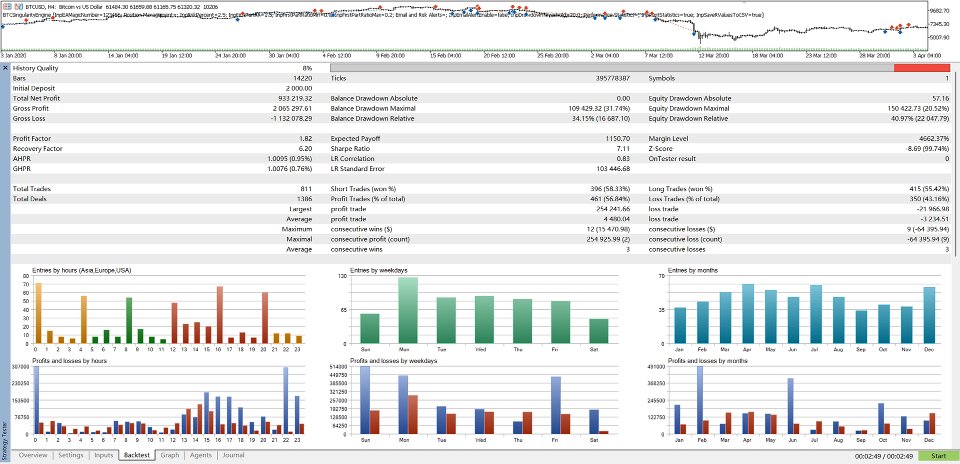Click the History Quality 8% value

307,68
